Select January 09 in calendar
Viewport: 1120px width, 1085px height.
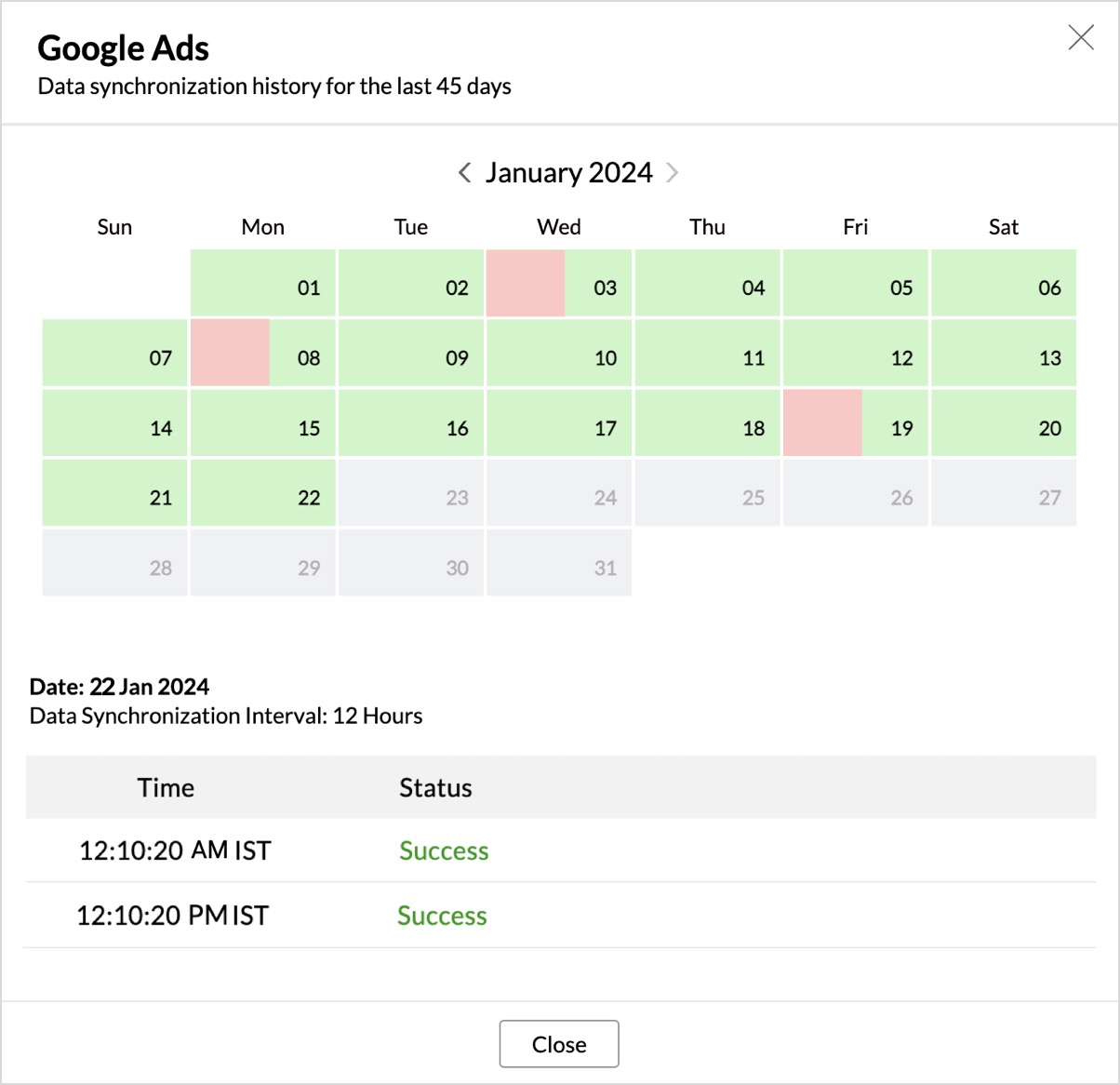[411, 353]
